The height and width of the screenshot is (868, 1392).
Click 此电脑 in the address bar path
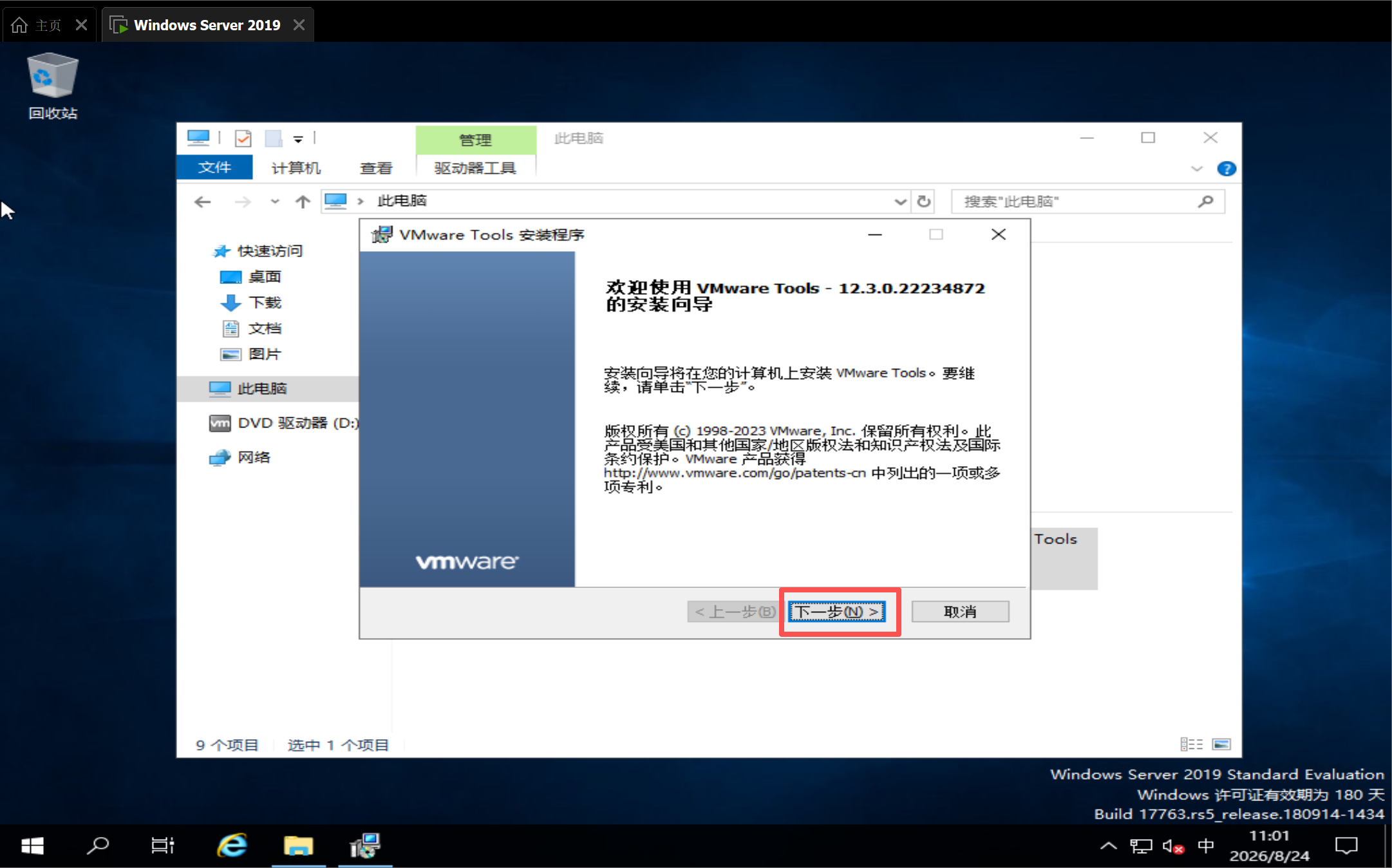tap(402, 201)
